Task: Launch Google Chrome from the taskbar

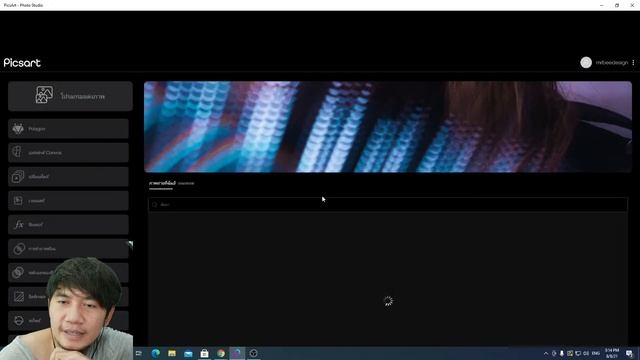Action: (221, 353)
